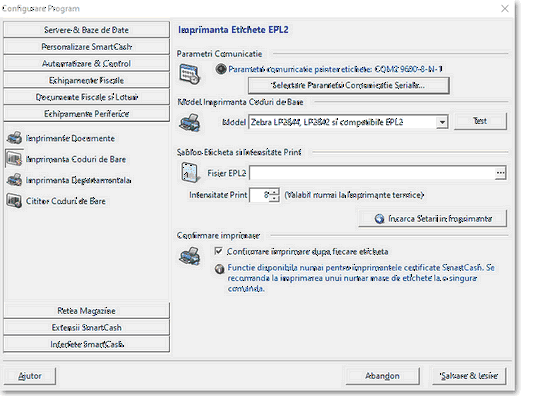Open Imprimanta Departamentala icon
This screenshot has height=409, width=539.
[x=14, y=180]
